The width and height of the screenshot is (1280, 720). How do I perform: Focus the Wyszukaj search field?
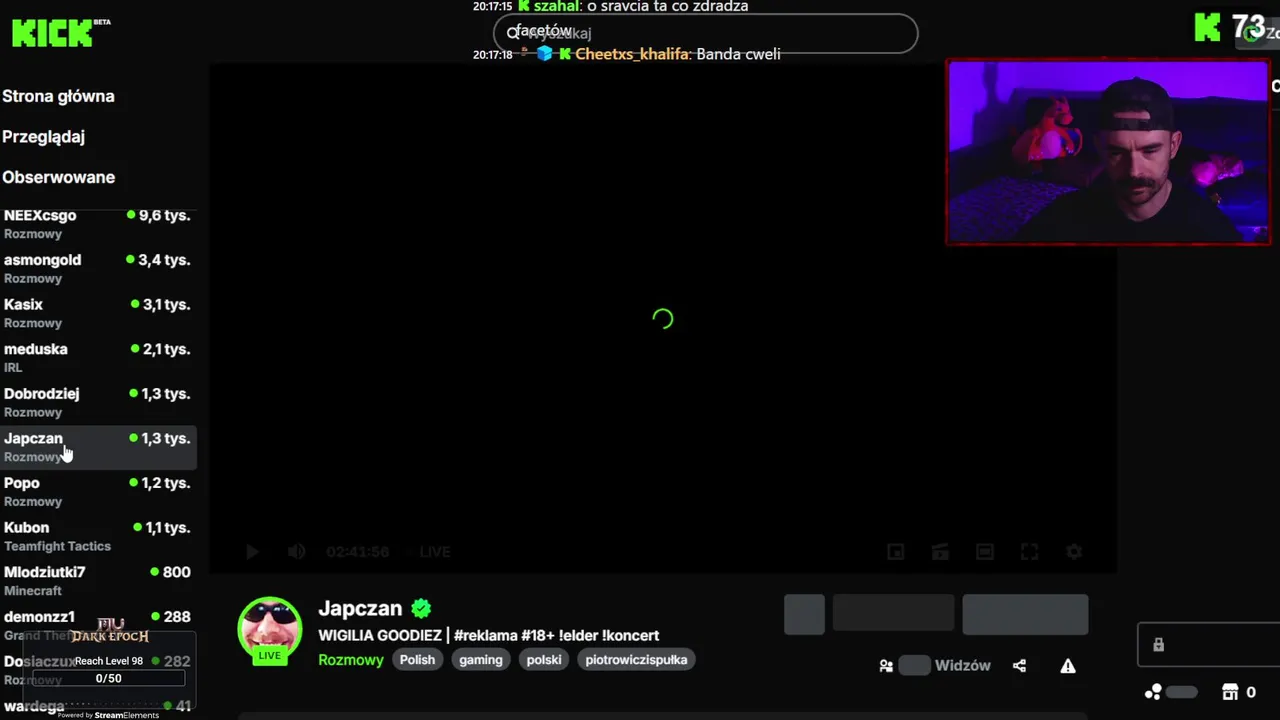(705, 33)
